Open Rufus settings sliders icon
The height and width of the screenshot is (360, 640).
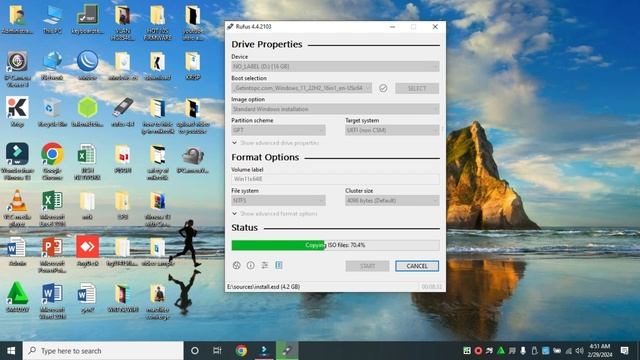pos(264,265)
